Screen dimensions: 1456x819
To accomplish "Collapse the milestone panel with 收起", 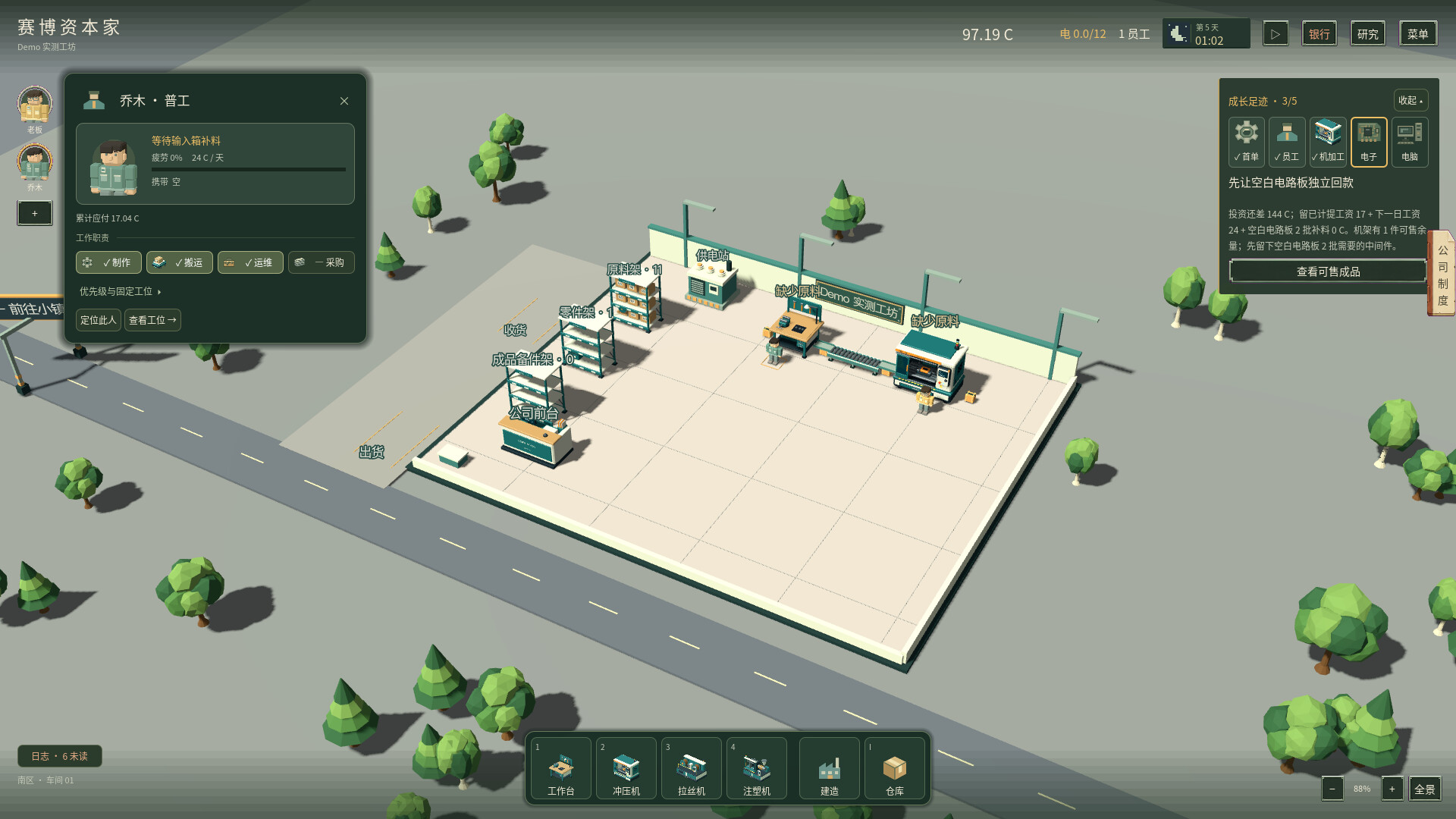I will coord(1410,100).
